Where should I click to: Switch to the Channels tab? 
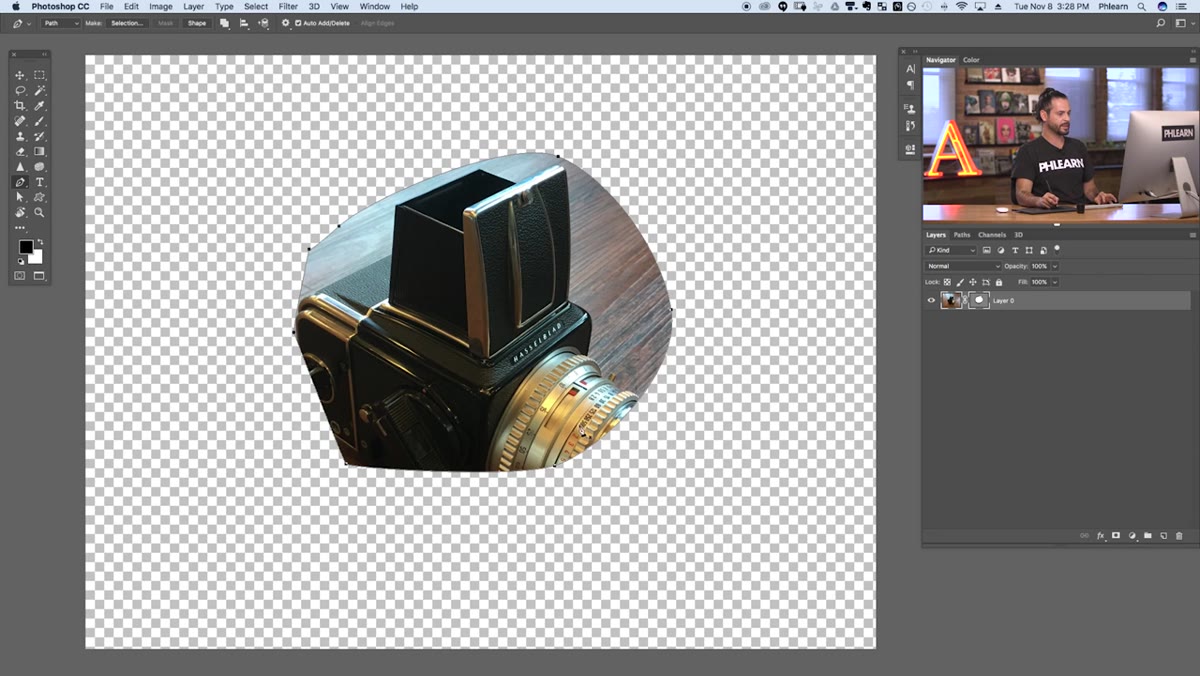(992, 235)
